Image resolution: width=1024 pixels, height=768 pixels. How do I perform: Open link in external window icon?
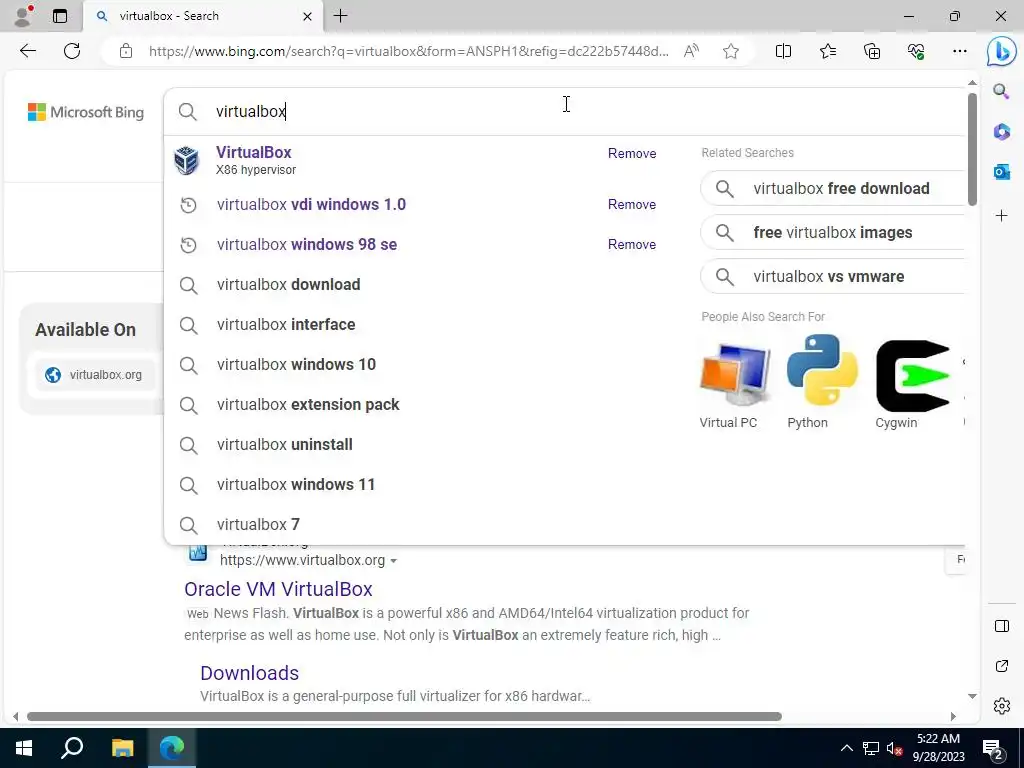(x=1002, y=666)
